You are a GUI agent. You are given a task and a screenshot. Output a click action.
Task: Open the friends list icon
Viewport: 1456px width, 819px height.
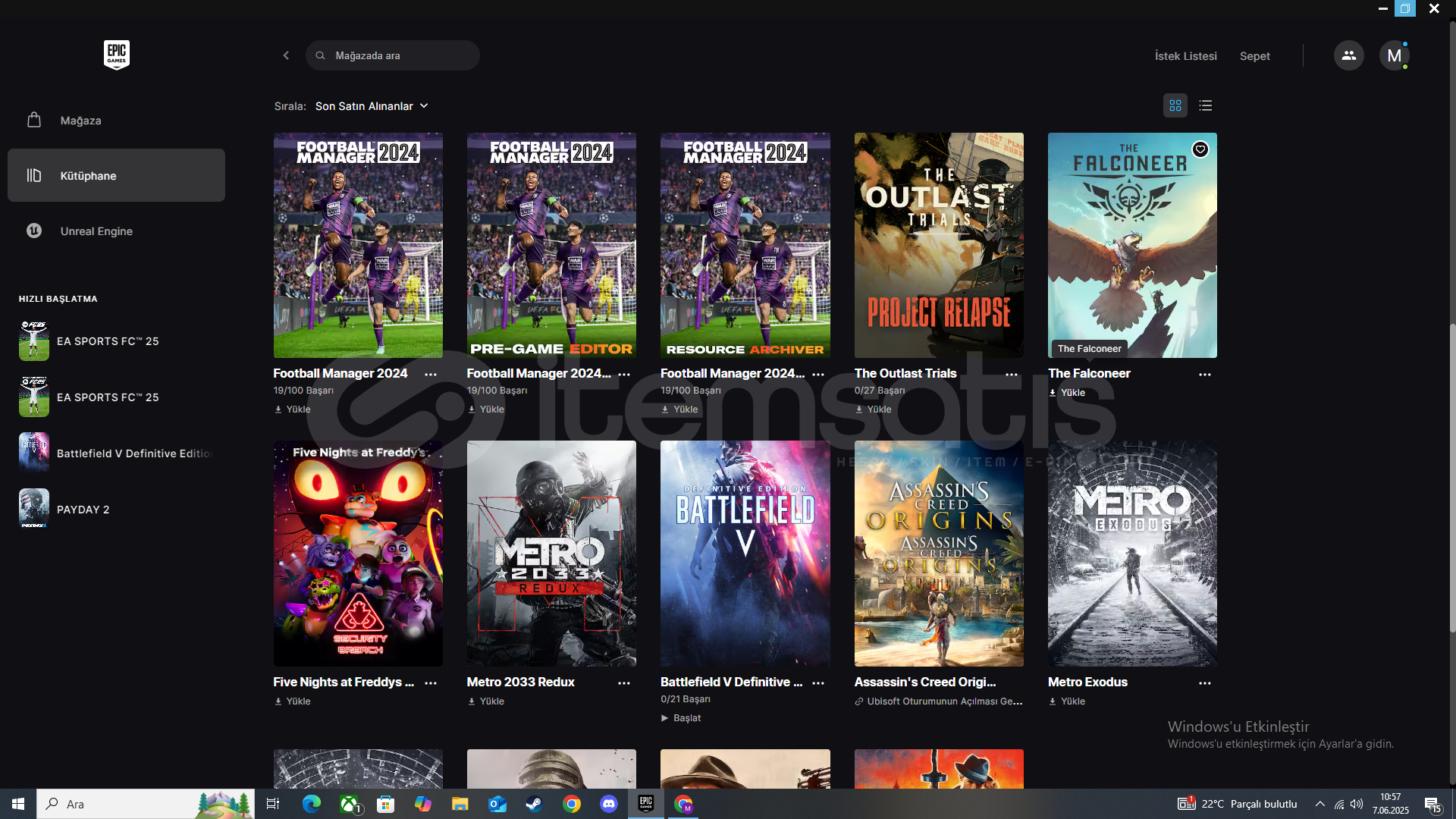(1348, 55)
